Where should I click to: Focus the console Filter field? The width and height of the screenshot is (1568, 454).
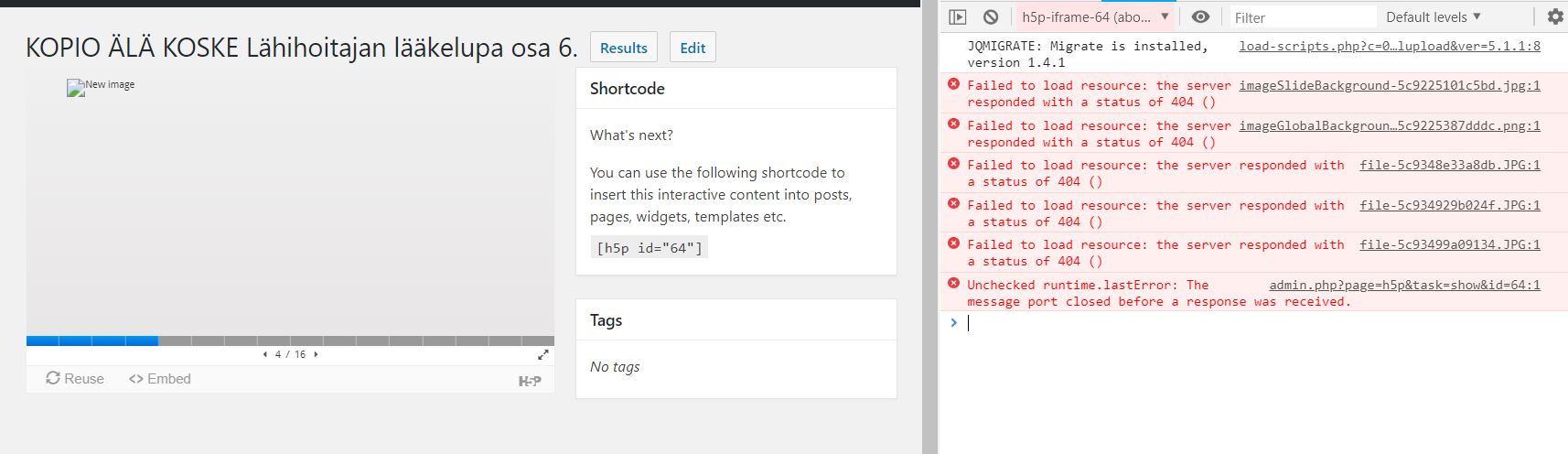point(1303,16)
